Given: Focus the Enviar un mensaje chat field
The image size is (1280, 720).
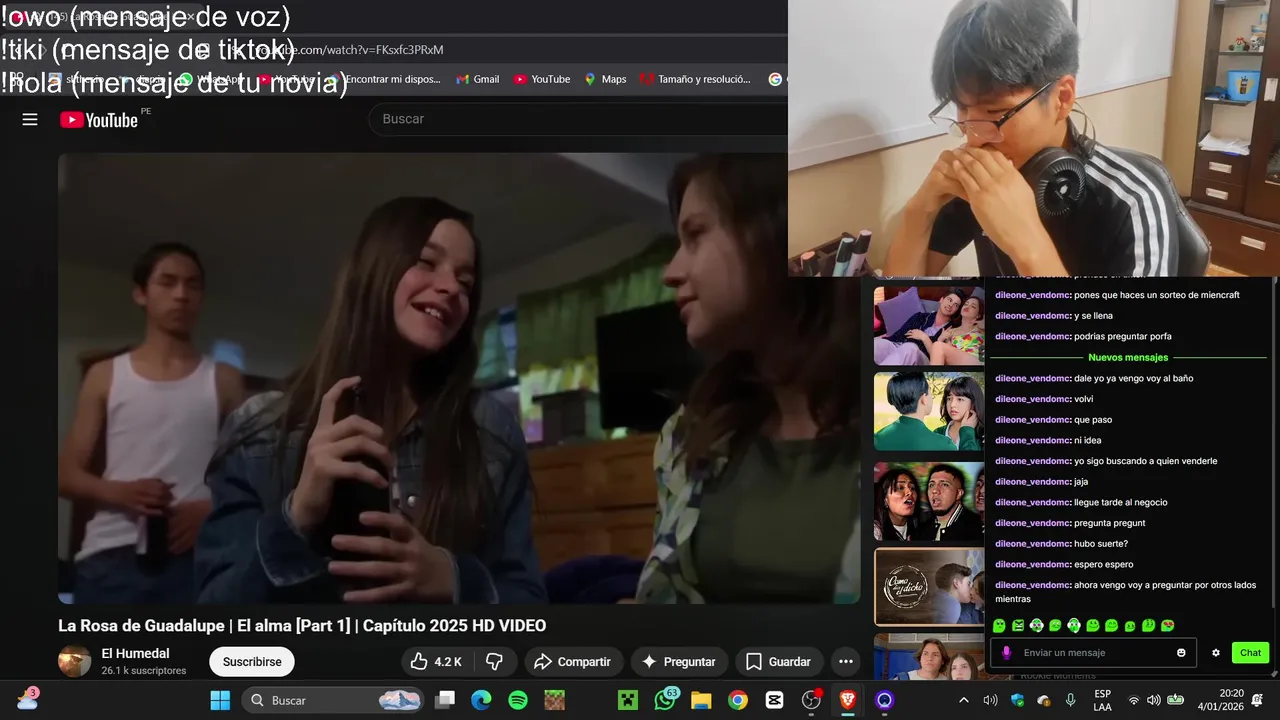Looking at the screenshot, I should pyautogui.click(x=1095, y=653).
